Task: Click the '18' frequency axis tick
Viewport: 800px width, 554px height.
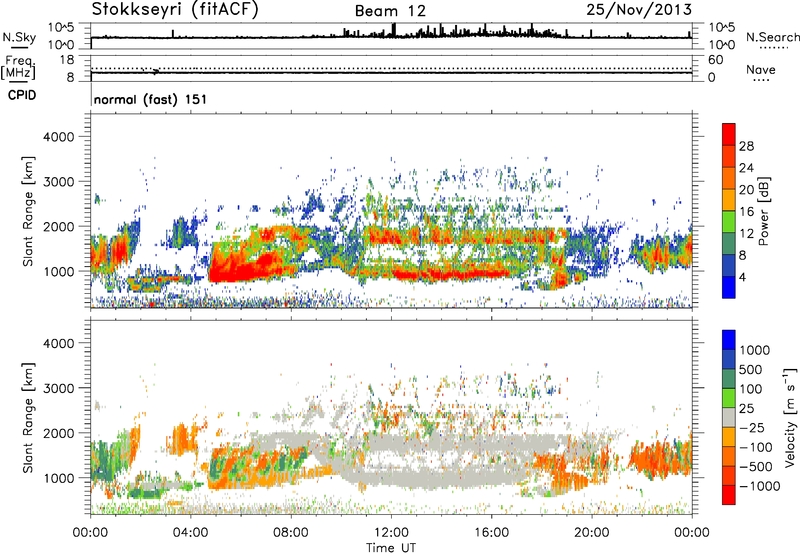Action: [67, 59]
